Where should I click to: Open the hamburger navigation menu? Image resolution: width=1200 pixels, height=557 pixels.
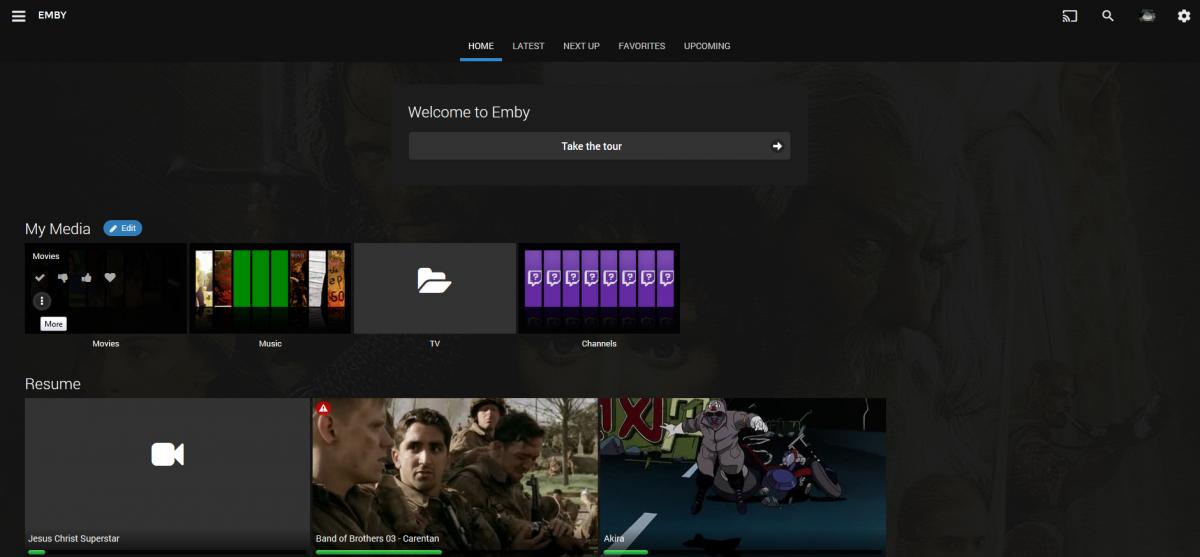[x=18, y=16]
